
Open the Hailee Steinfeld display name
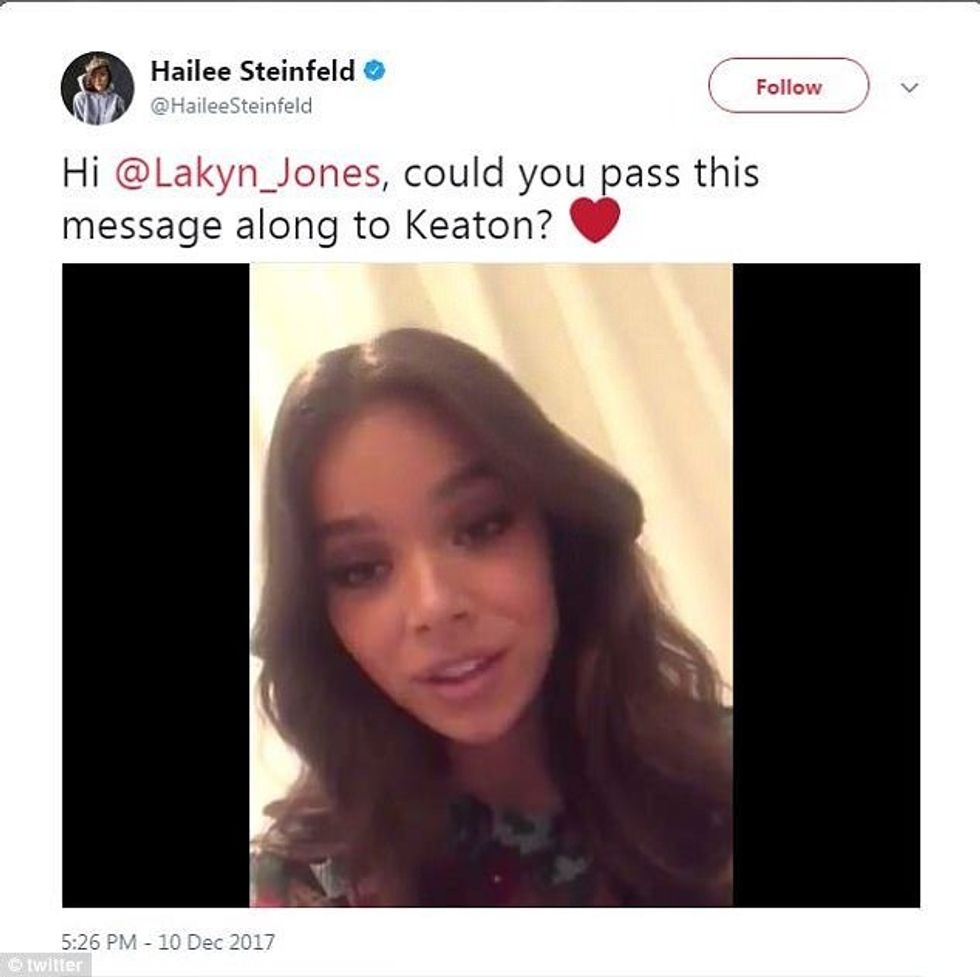252,70
